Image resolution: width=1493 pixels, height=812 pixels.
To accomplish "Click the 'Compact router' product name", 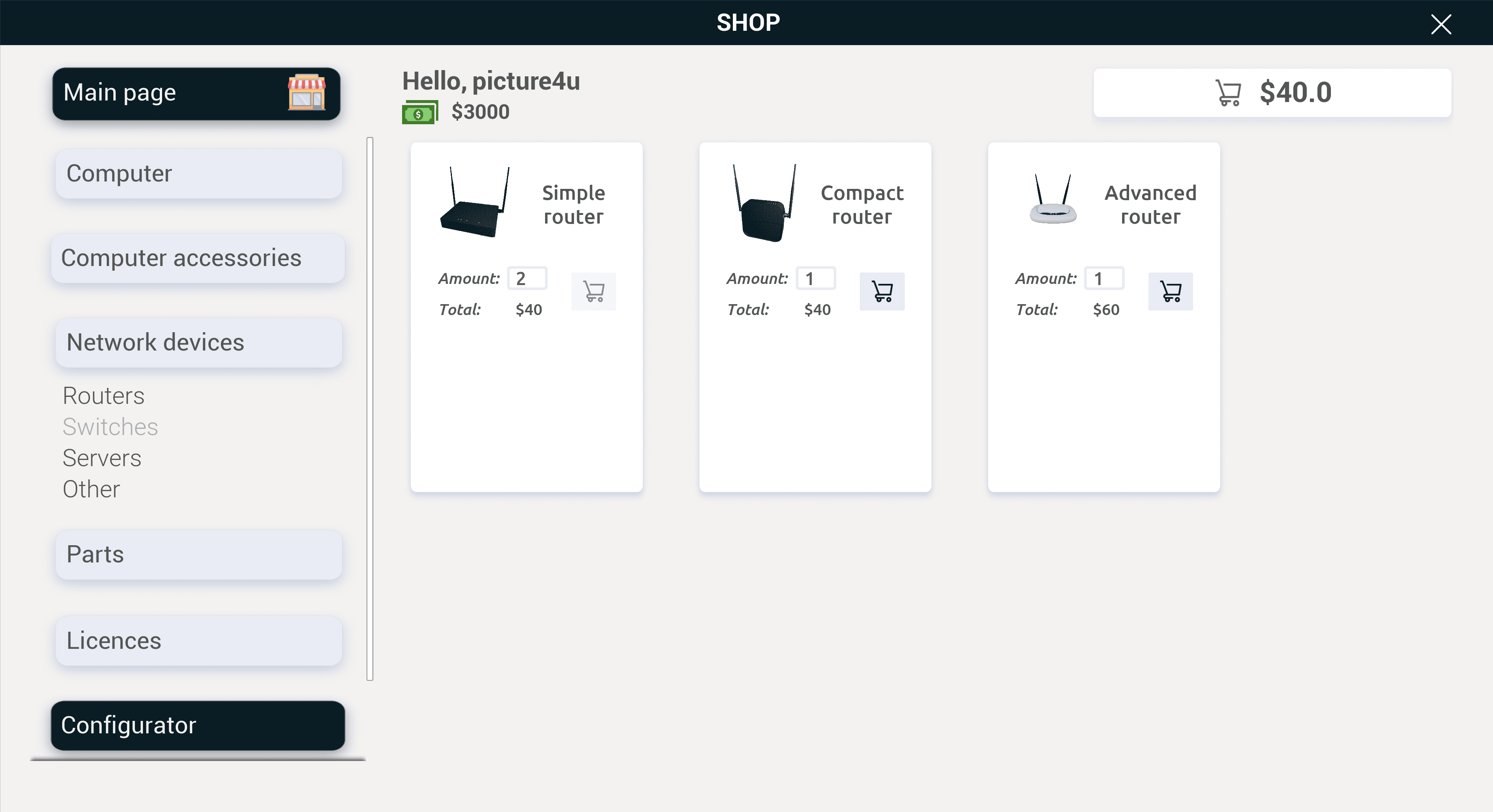I will pyautogui.click(x=862, y=205).
